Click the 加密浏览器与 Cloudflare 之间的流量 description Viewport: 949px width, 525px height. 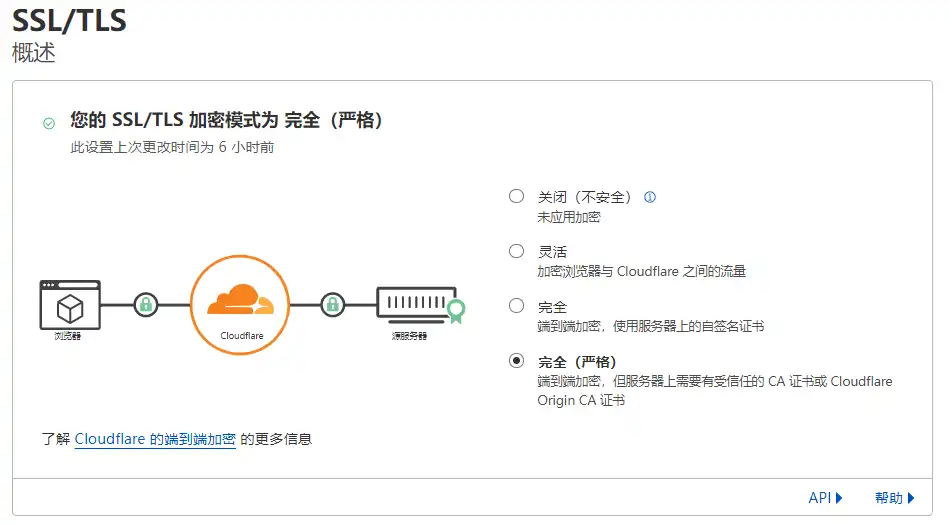pos(642,271)
